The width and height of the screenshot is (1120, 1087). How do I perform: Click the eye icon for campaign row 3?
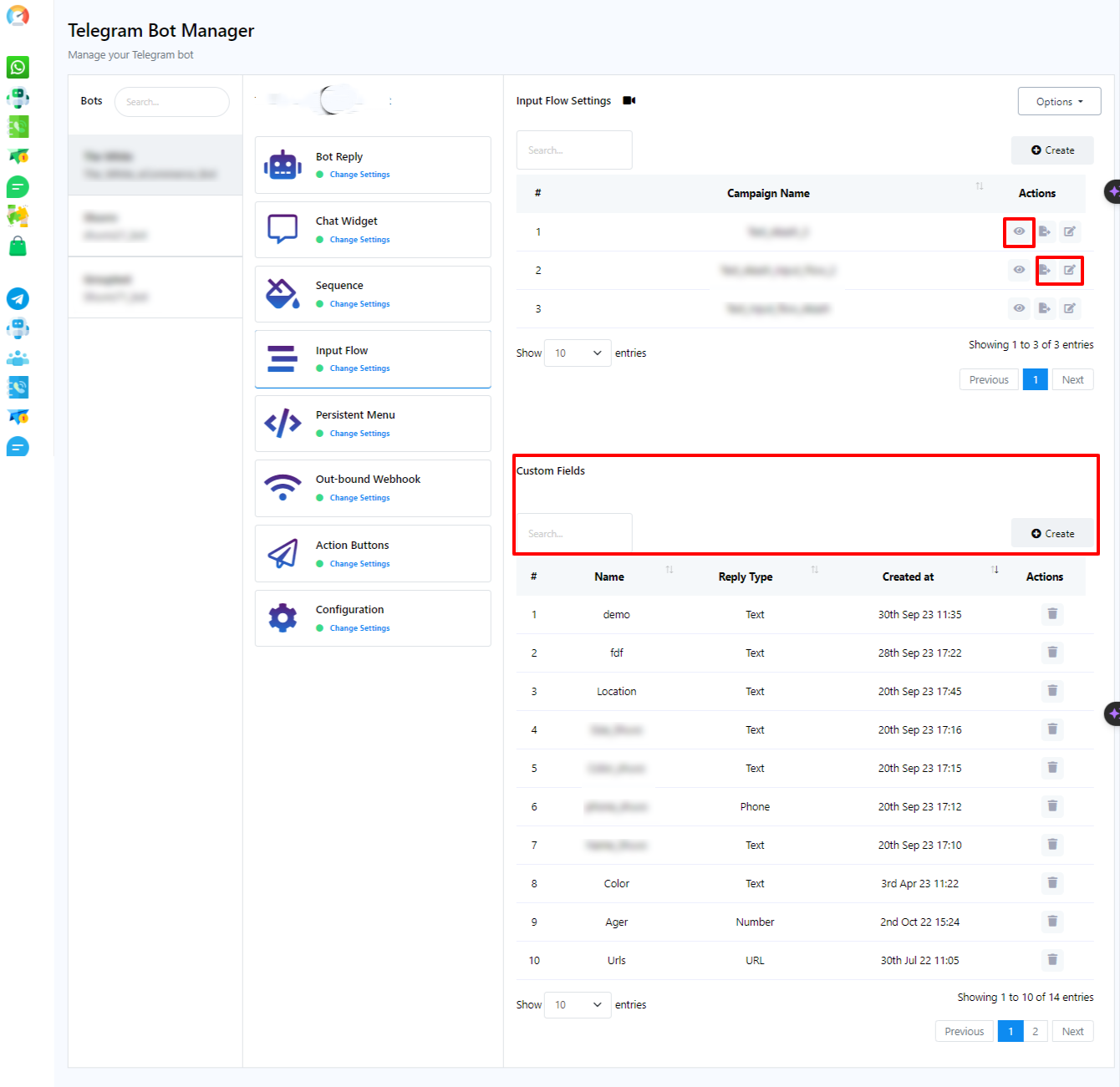tap(1019, 308)
